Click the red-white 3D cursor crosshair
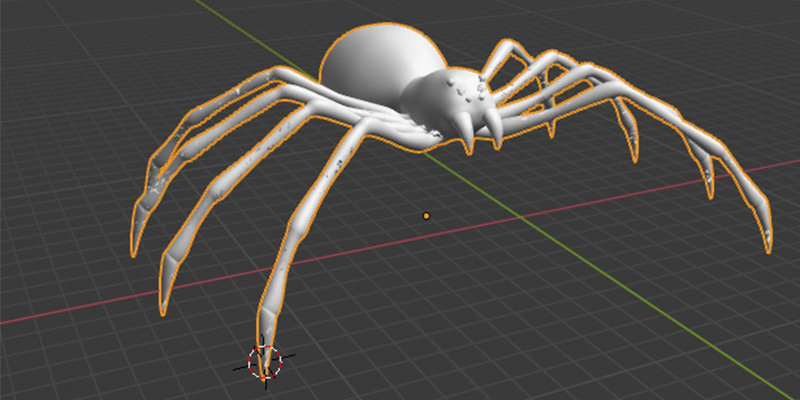This screenshot has height=400, width=800. pos(264,362)
